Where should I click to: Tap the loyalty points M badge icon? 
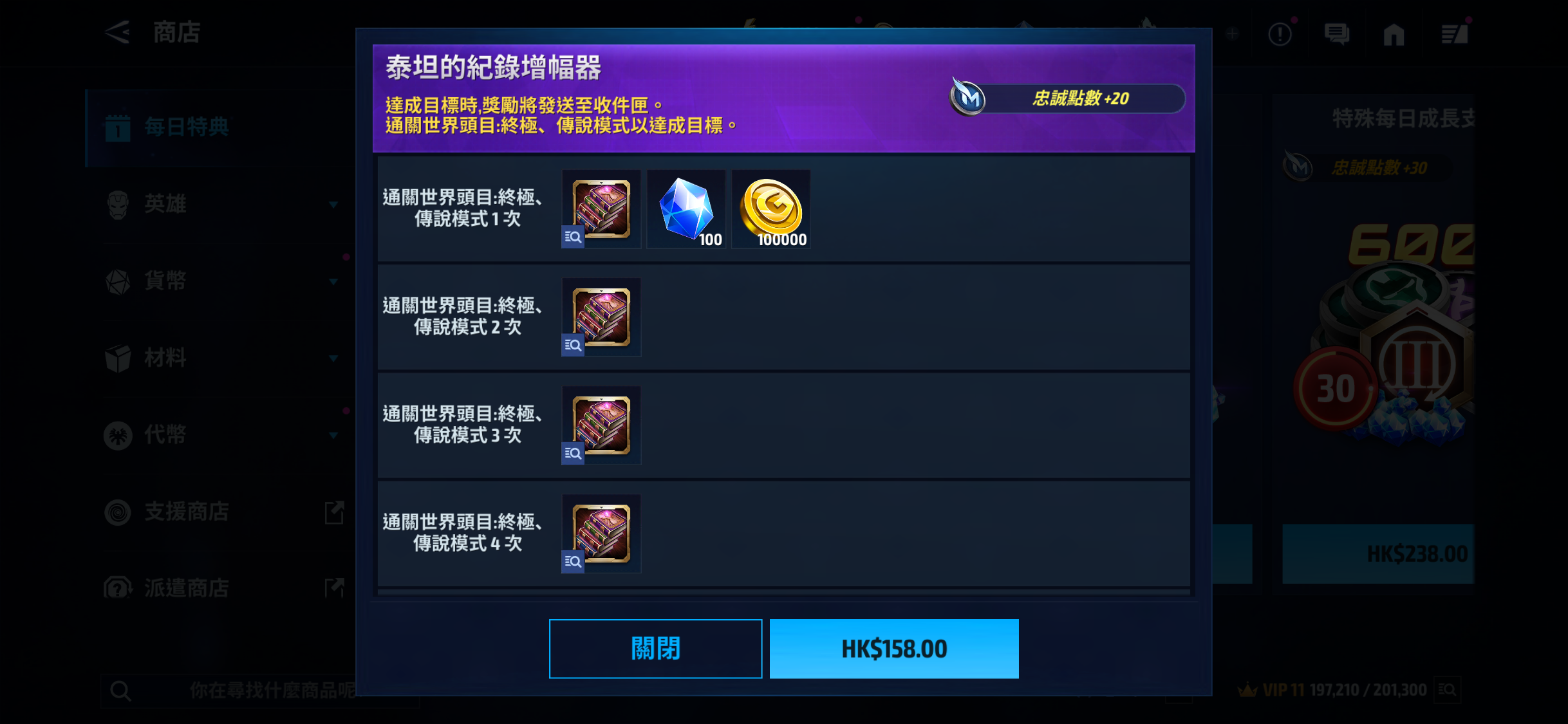(x=967, y=97)
